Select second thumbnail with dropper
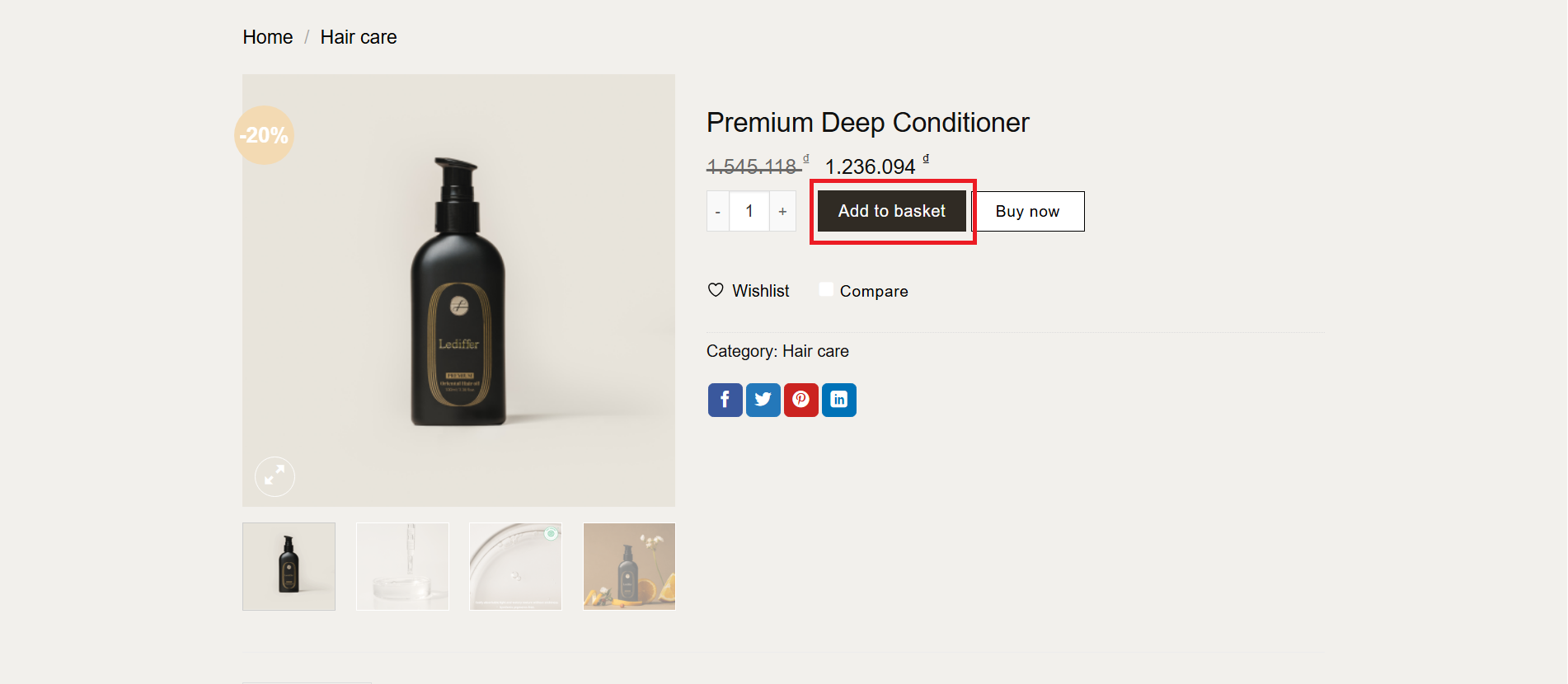 (402, 566)
